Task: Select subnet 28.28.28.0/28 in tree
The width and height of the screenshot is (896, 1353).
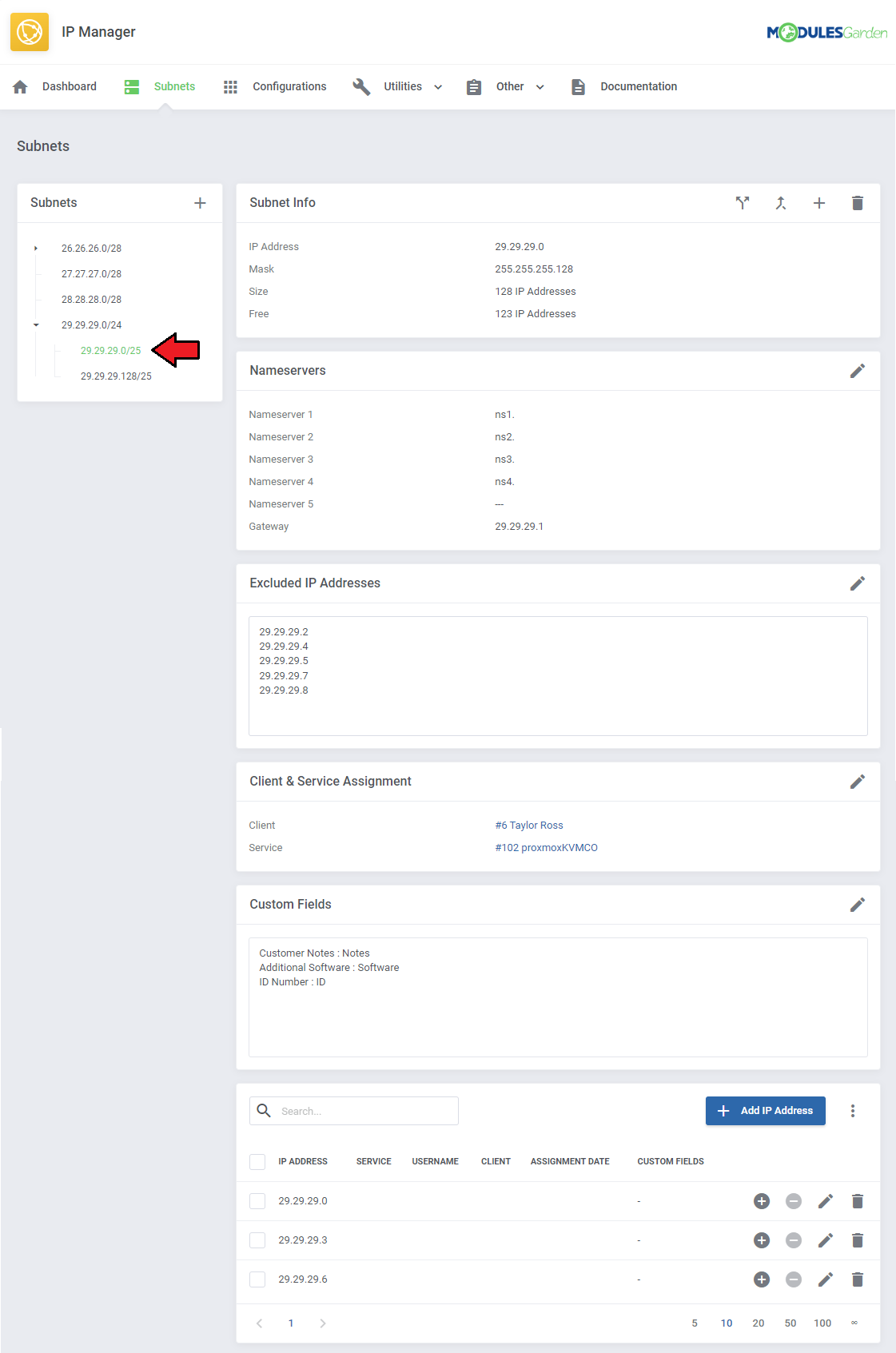Action: click(x=91, y=300)
